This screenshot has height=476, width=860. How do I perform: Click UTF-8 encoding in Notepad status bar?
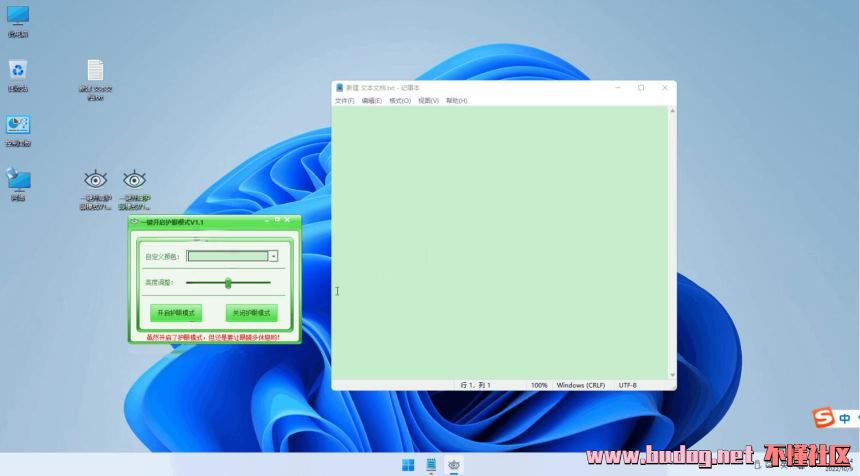click(627, 386)
